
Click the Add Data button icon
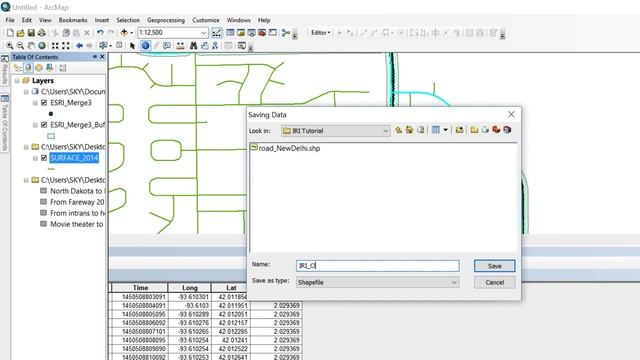[124, 33]
